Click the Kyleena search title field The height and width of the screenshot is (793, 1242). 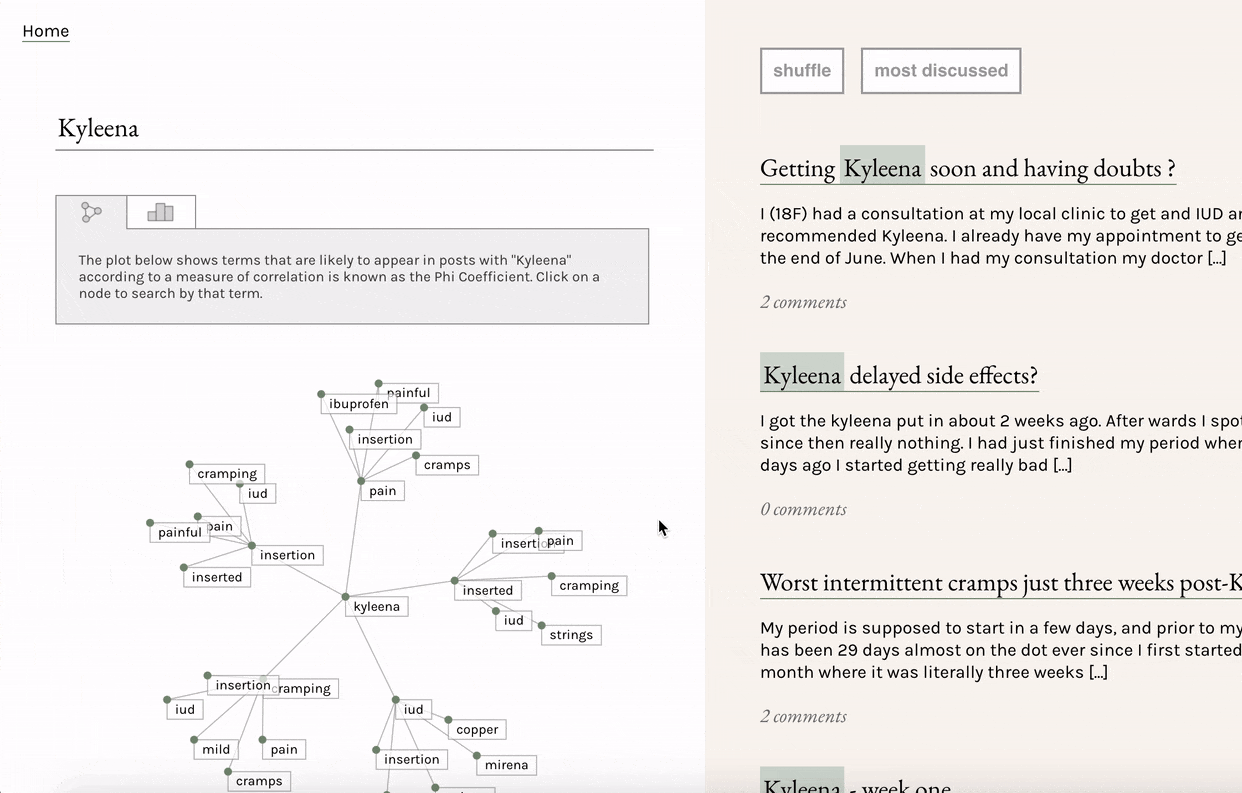354,129
